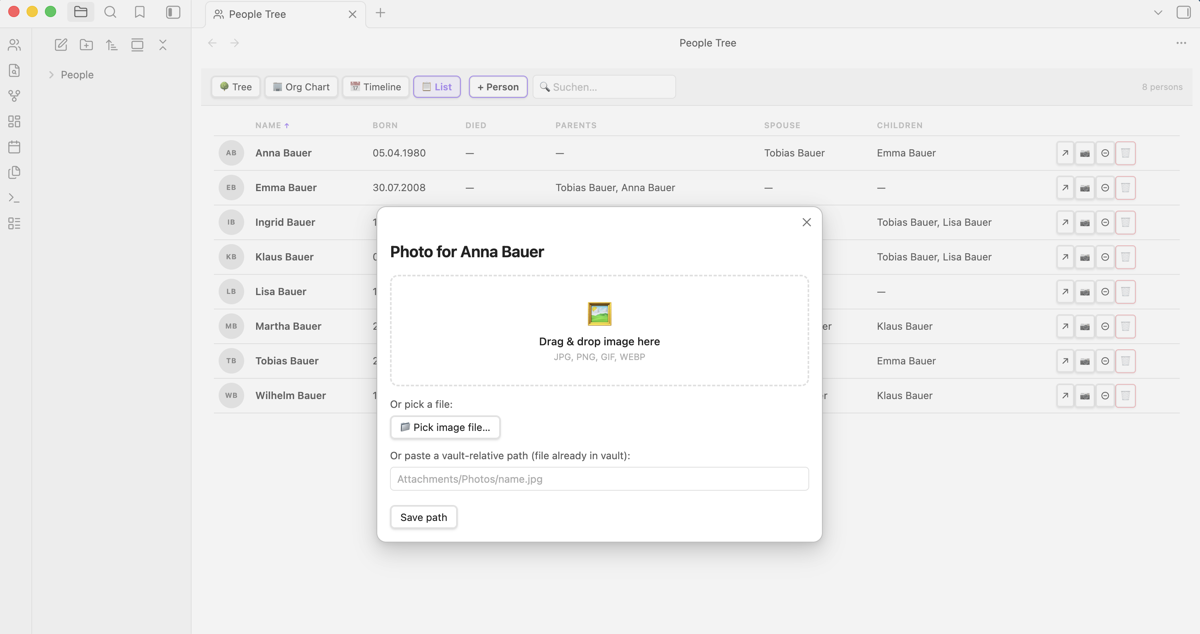Click the name Wilhelm Bauer in the list

pos(291,395)
